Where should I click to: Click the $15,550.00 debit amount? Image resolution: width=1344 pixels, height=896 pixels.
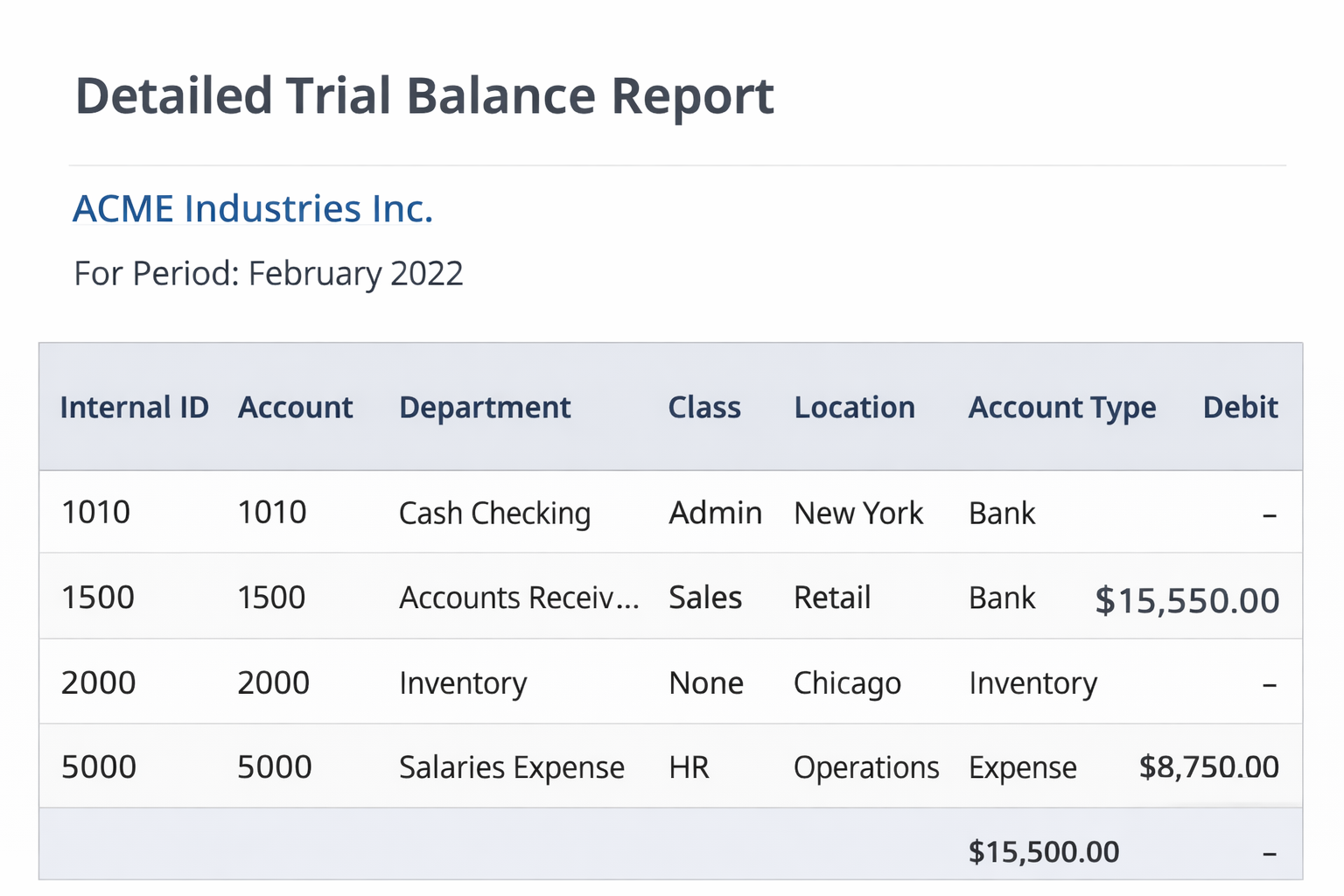tap(1186, 600)
